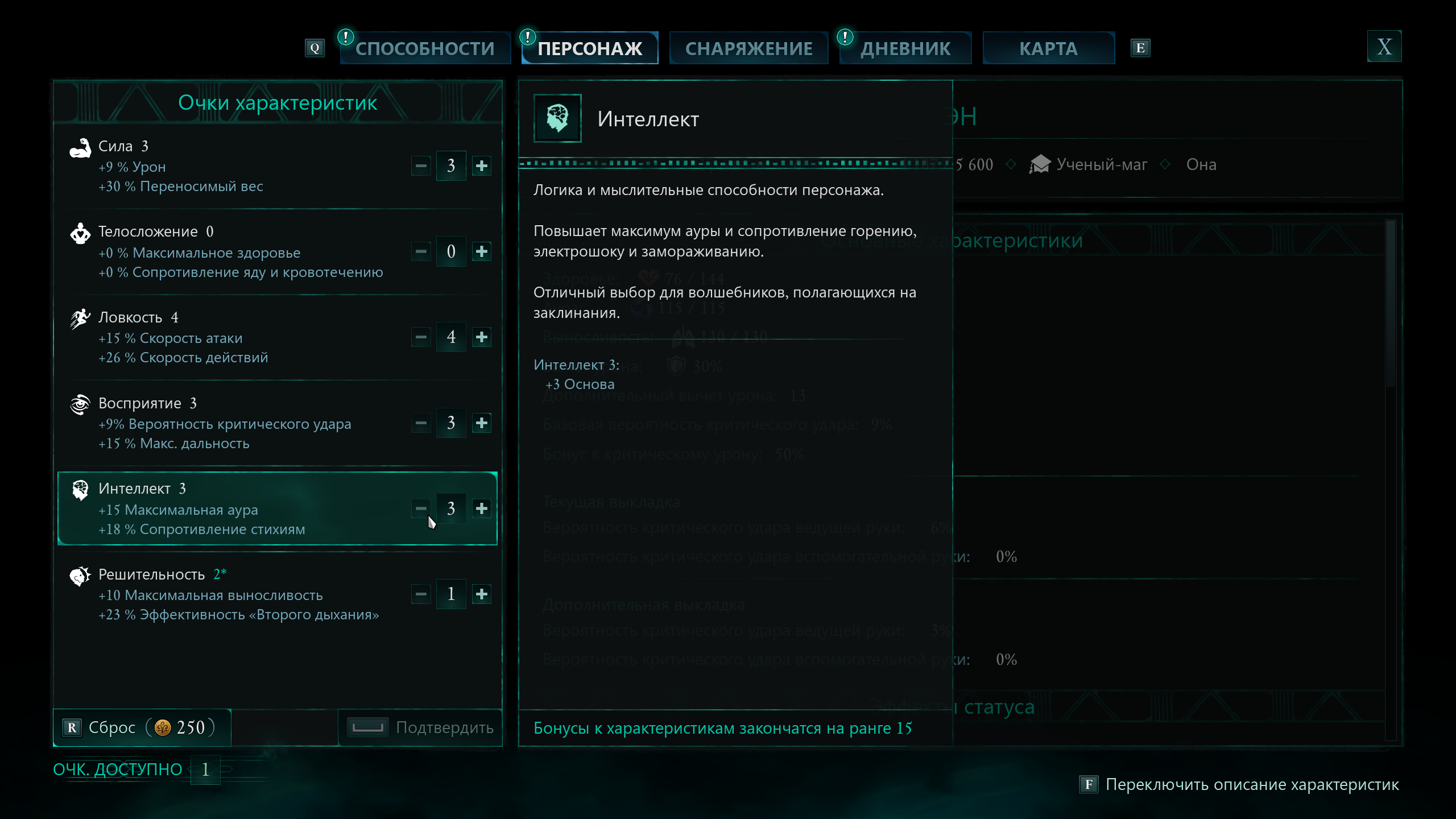The image size is (1456, 819).
Task: Click the Решительность lion head icon
Action: tap(80, 576)
